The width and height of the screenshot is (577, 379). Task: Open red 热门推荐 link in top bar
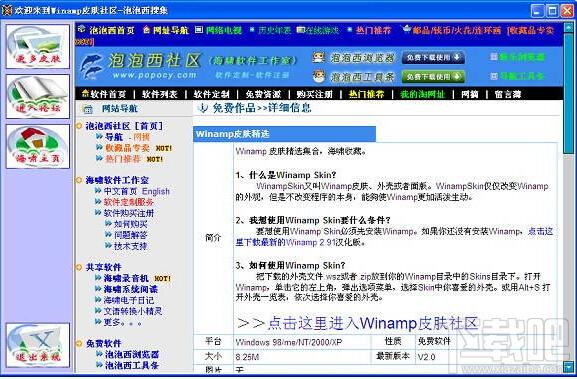tap(373, 30)
